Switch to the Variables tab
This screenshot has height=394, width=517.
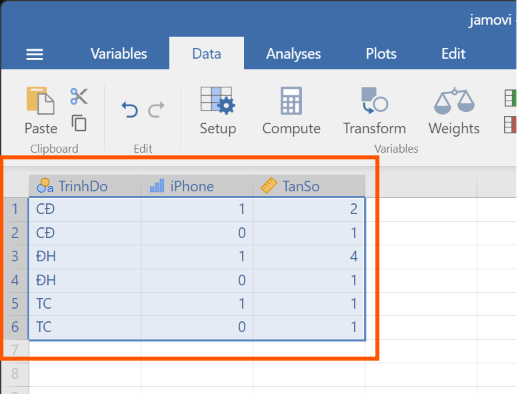pyautogui.click(x=119, y=54)
